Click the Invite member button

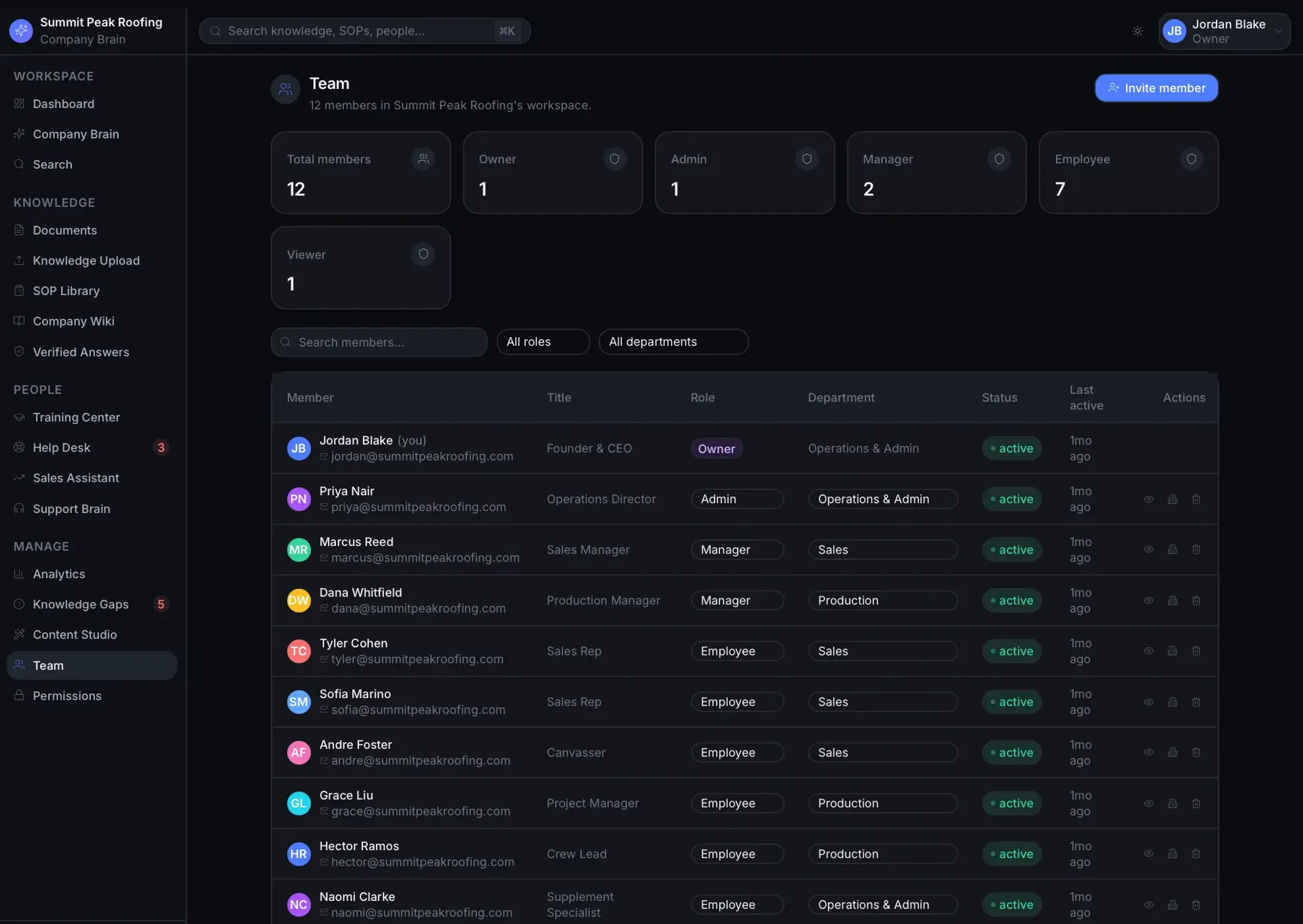(x=1156, y=88)
